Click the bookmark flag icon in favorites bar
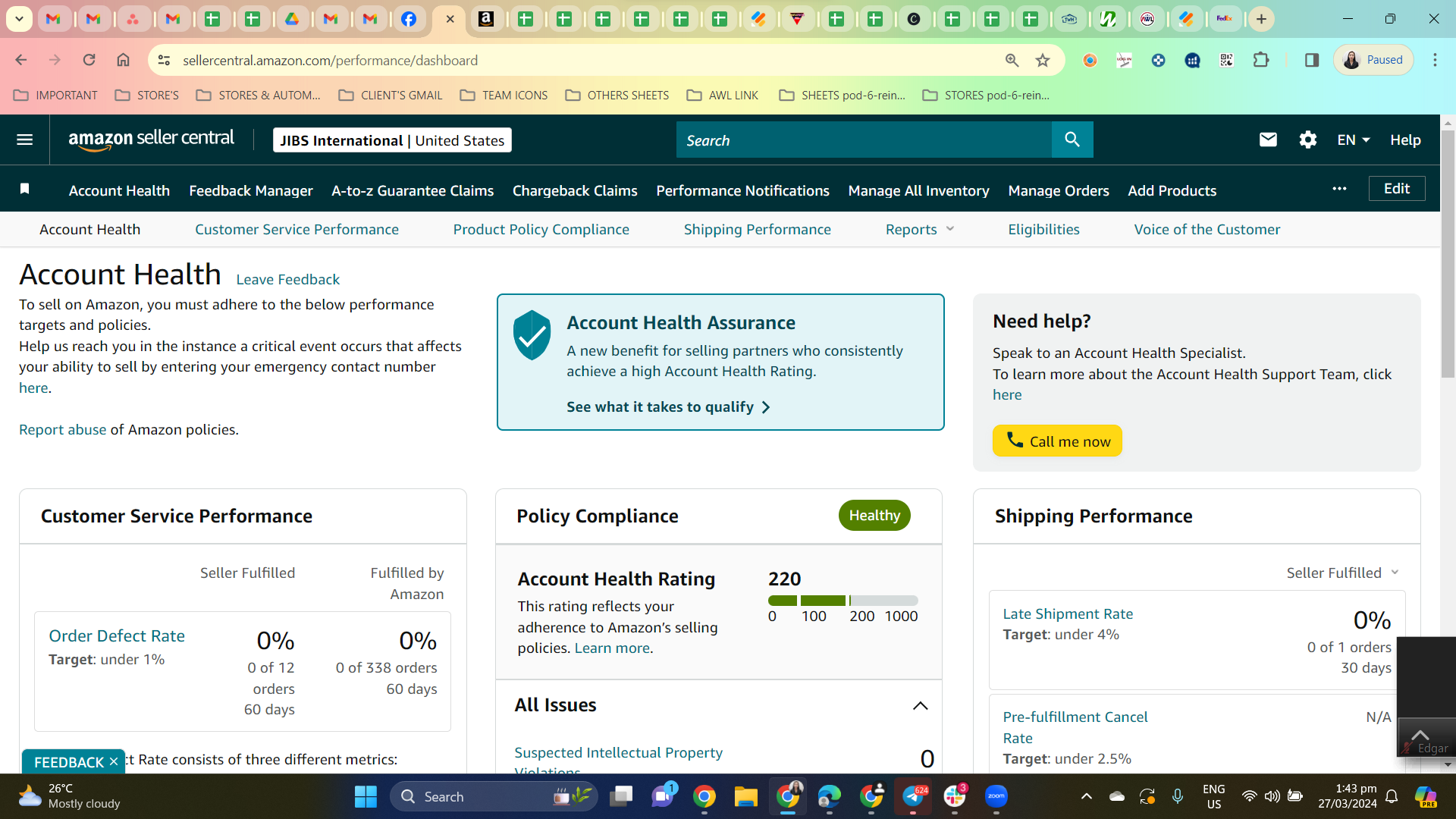Viewport: 1456px width, 819px height. pos(25,189)
